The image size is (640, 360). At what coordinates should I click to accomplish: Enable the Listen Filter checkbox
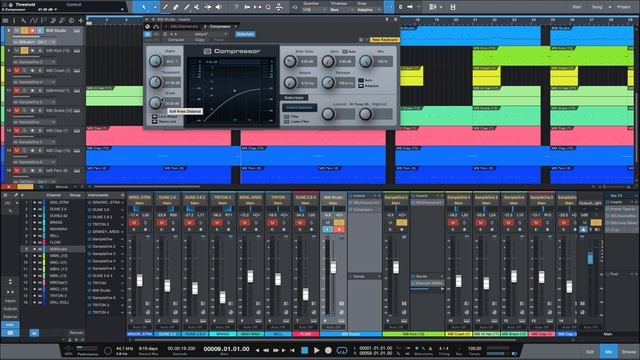point(287,122)
